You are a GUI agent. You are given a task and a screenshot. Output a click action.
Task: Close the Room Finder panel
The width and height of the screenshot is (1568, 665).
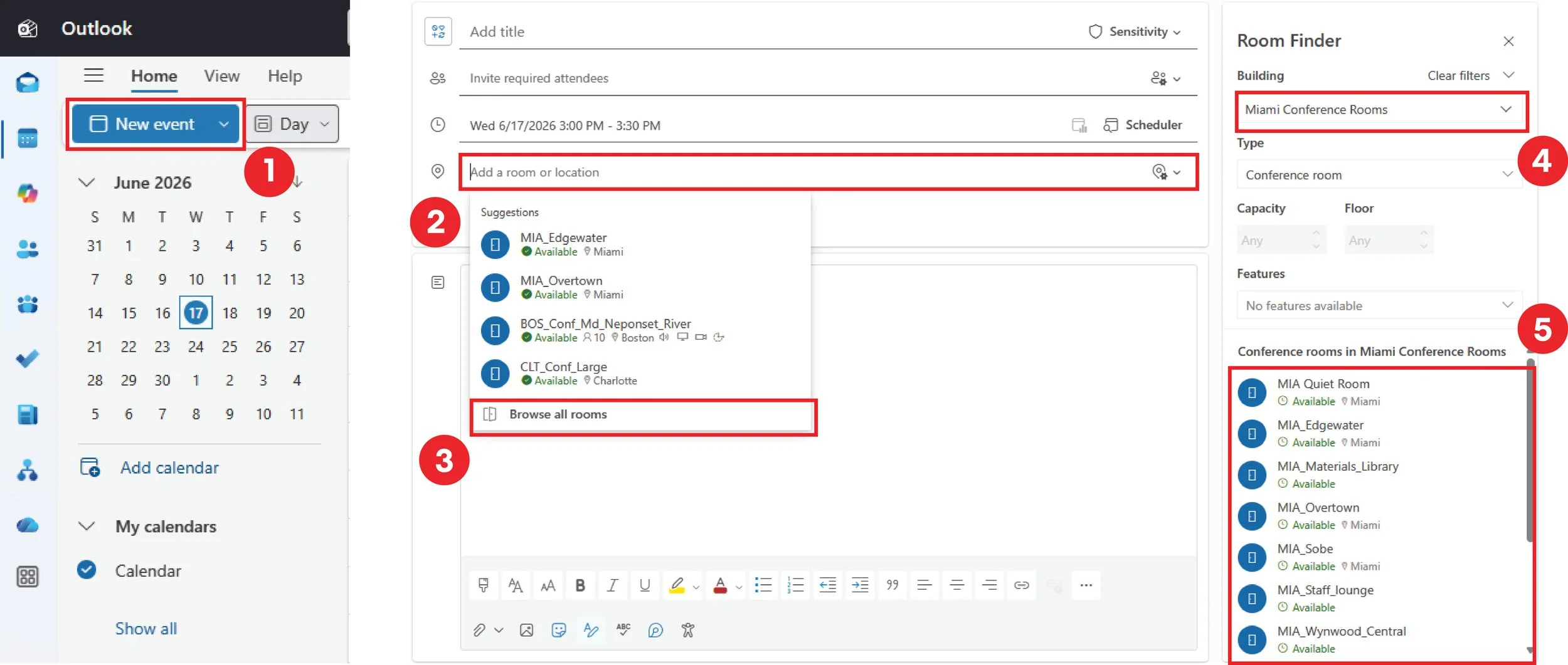click(x=1508, y=41)
